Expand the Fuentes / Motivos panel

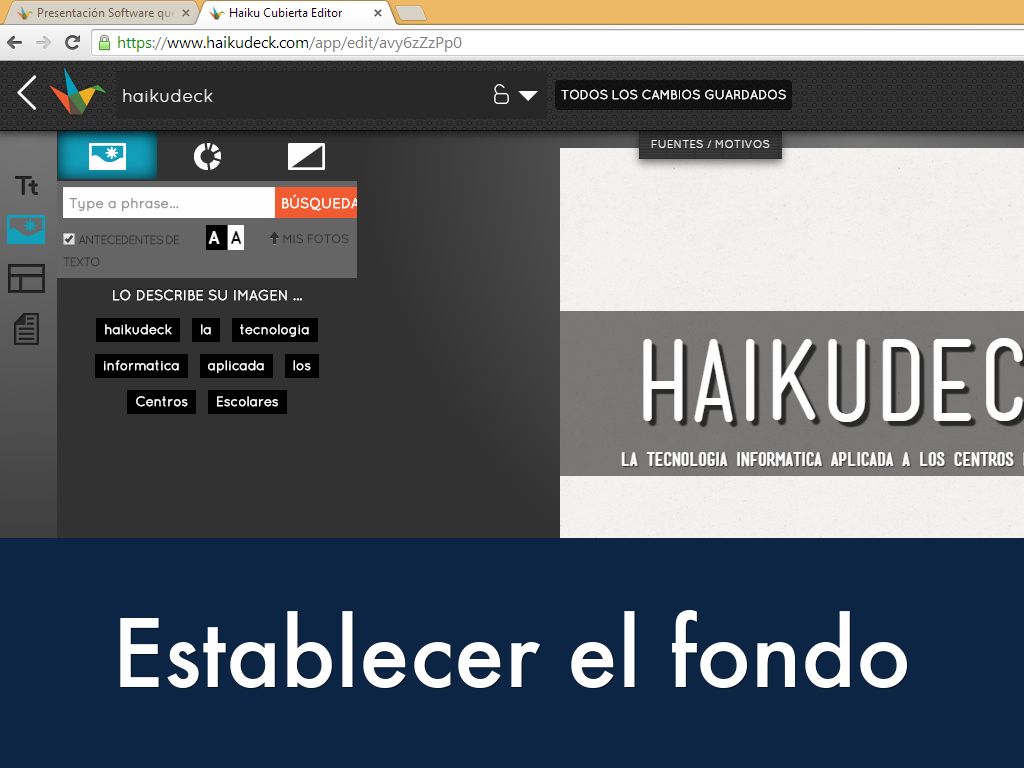click(710, 144)
